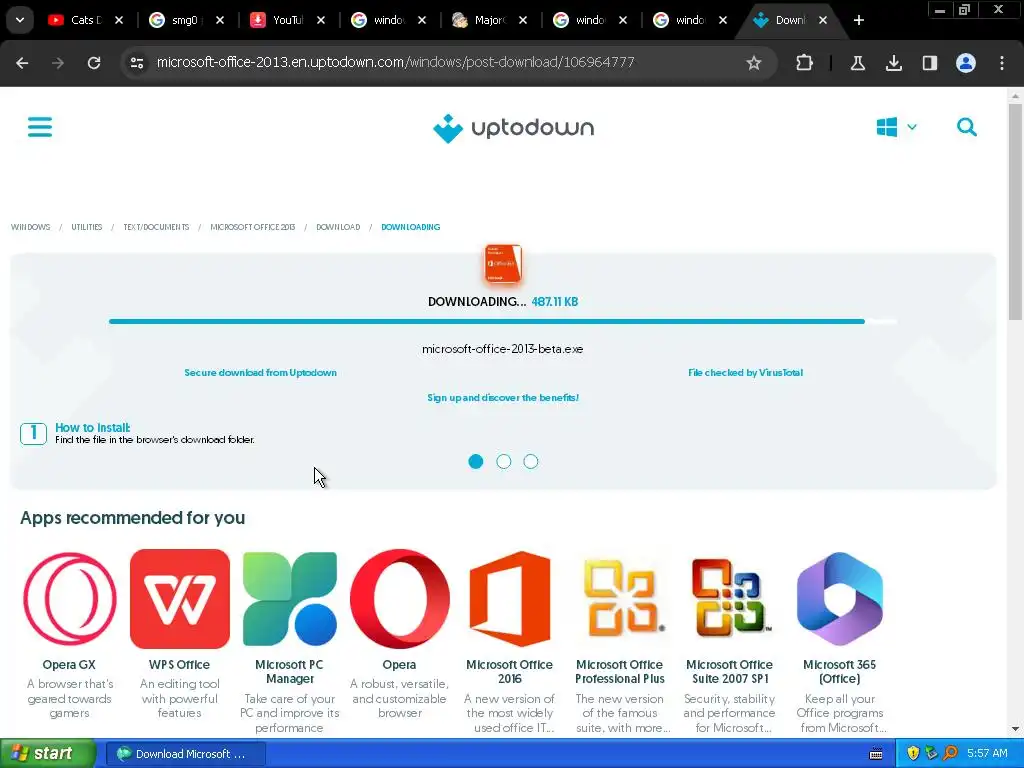Open the Windows platform selector

[x=896, y=127]
